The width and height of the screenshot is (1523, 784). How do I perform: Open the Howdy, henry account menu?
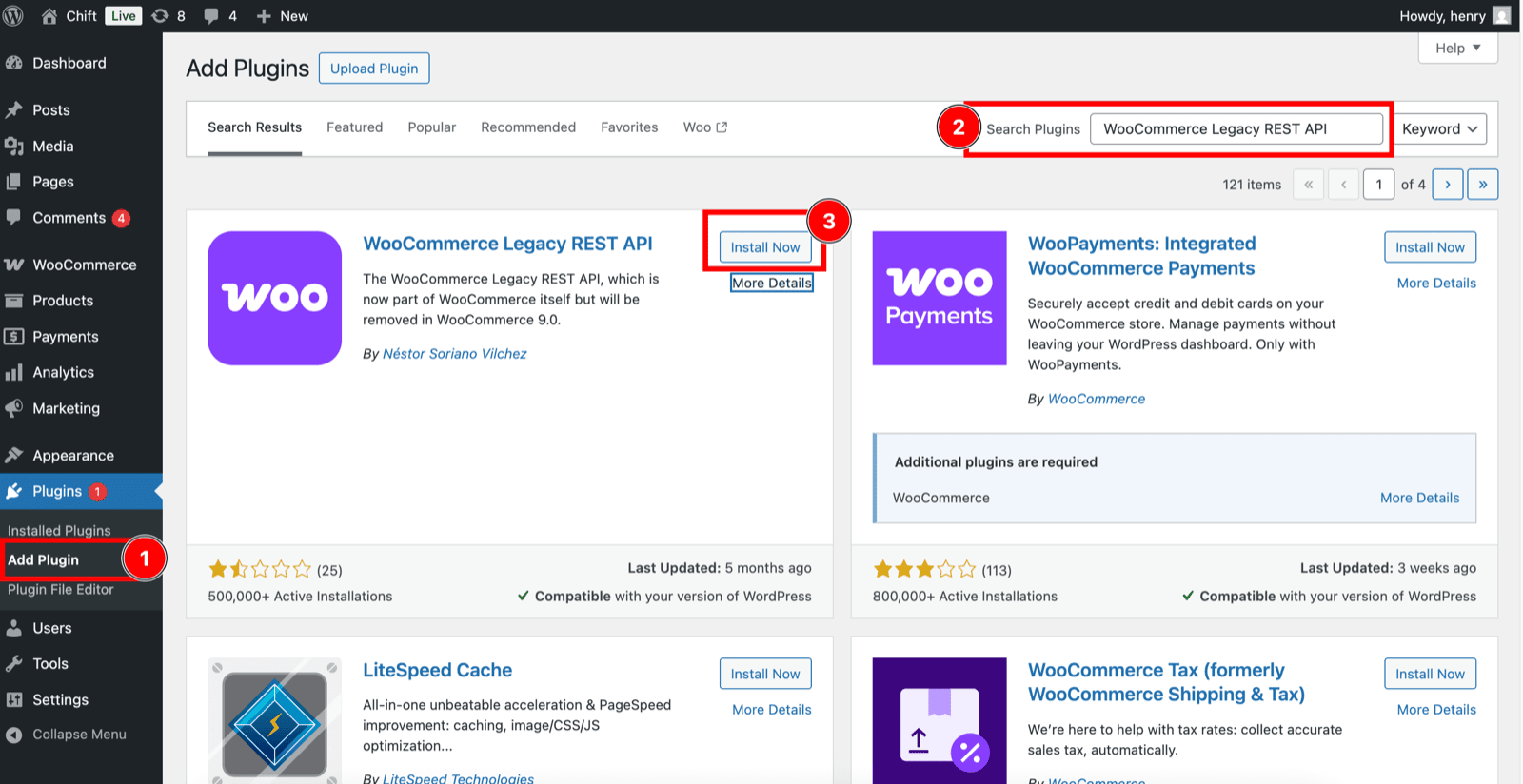tap(1454, 16)
